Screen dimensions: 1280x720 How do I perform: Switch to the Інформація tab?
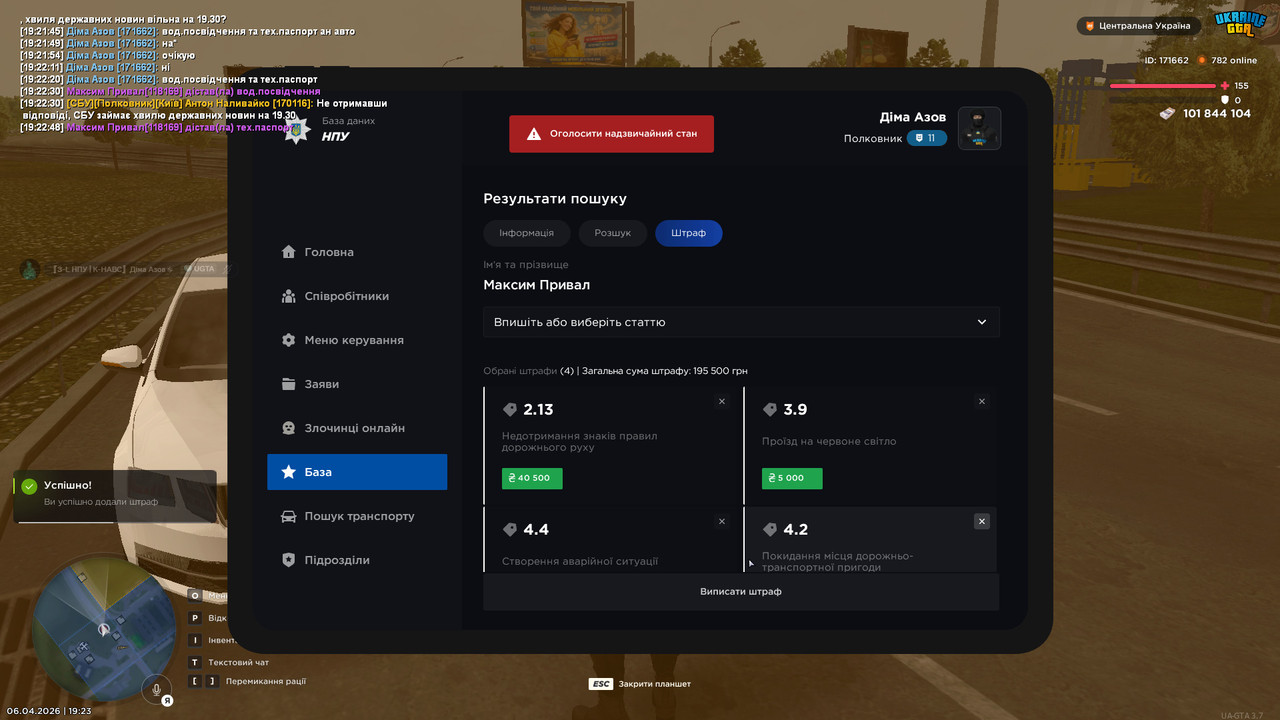(x=526, y=233)
